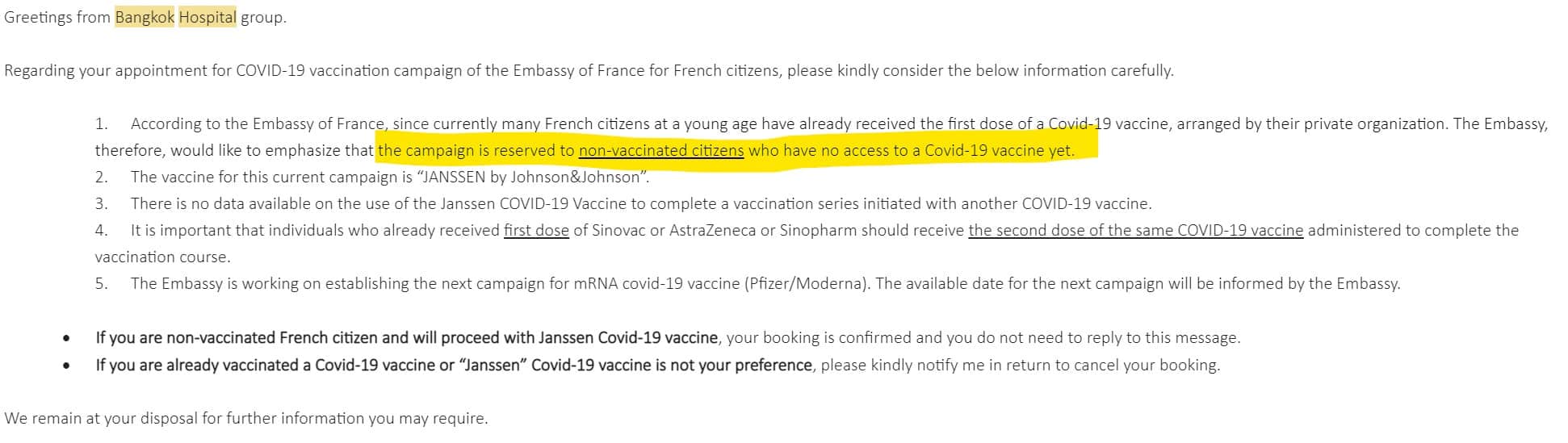Click list item number 2 about JANSSEN vaccine
The image size is (1568, 443).
tap(372, 177)
